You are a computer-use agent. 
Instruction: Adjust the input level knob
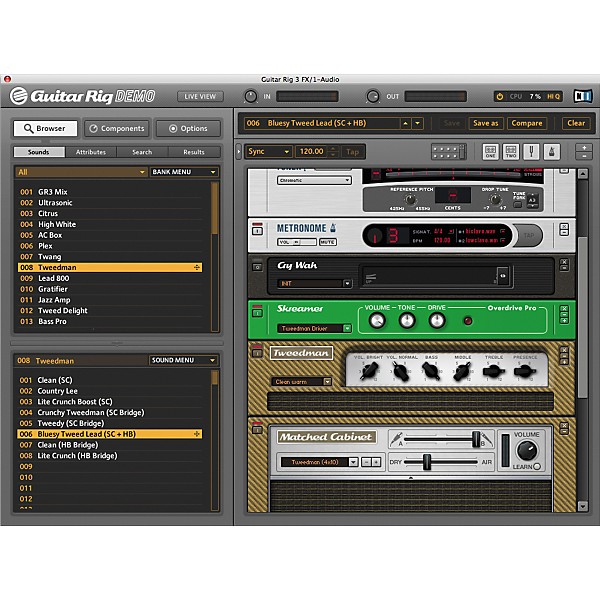coord(251,96)
